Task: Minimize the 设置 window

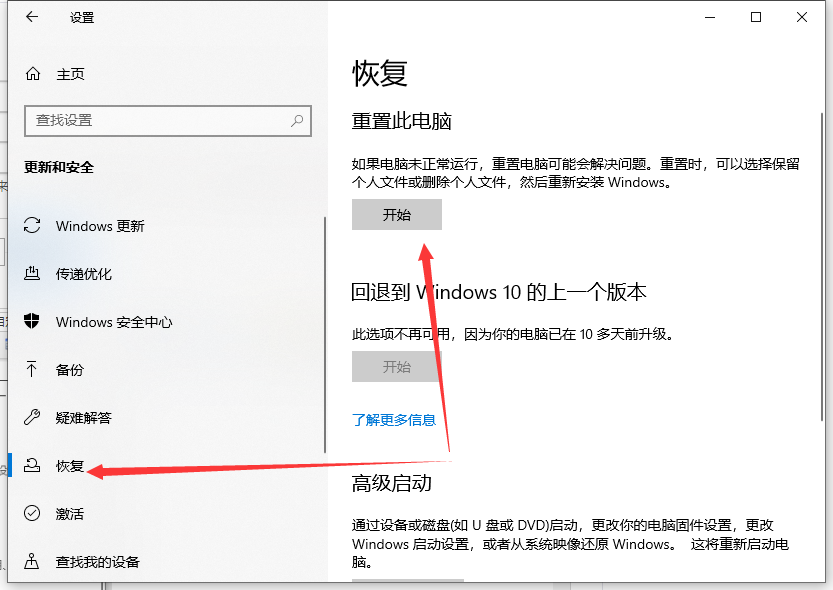Action: coord(709,17)
